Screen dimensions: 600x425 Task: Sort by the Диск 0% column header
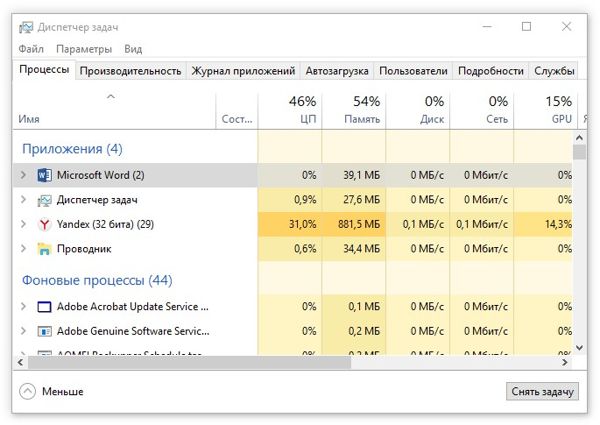(x=417, y=111)
